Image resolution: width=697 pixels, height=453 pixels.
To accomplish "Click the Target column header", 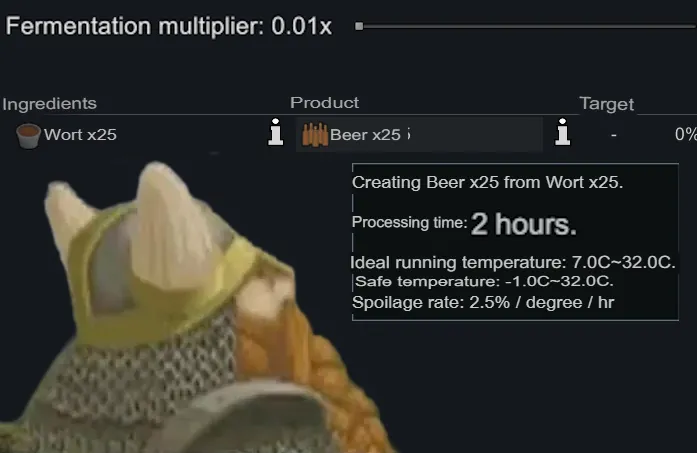I will click(606, 104).
